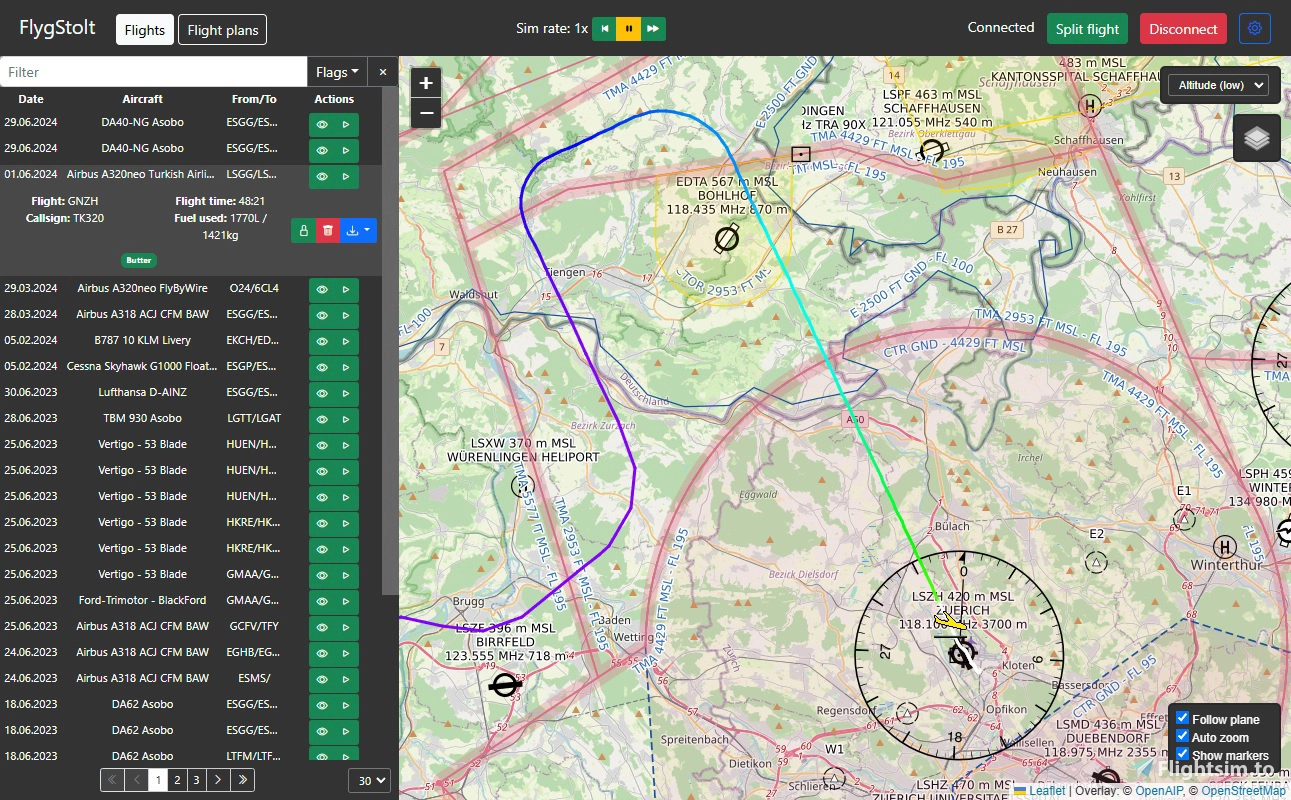Show the B787 10 KLM Livery track

tap(322, 341)
